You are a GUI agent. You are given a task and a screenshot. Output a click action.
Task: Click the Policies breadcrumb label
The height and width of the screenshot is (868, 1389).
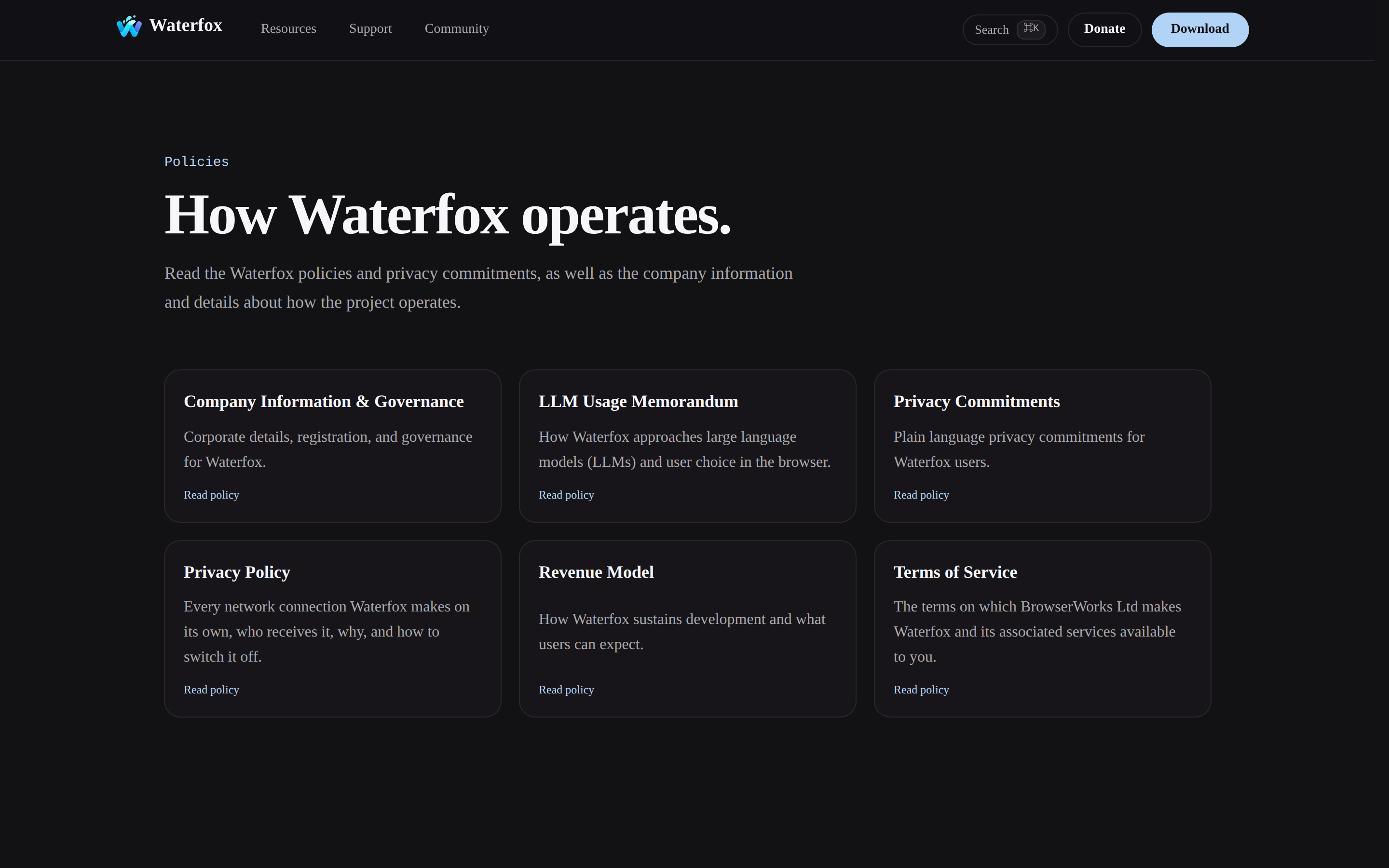[196, 162]
